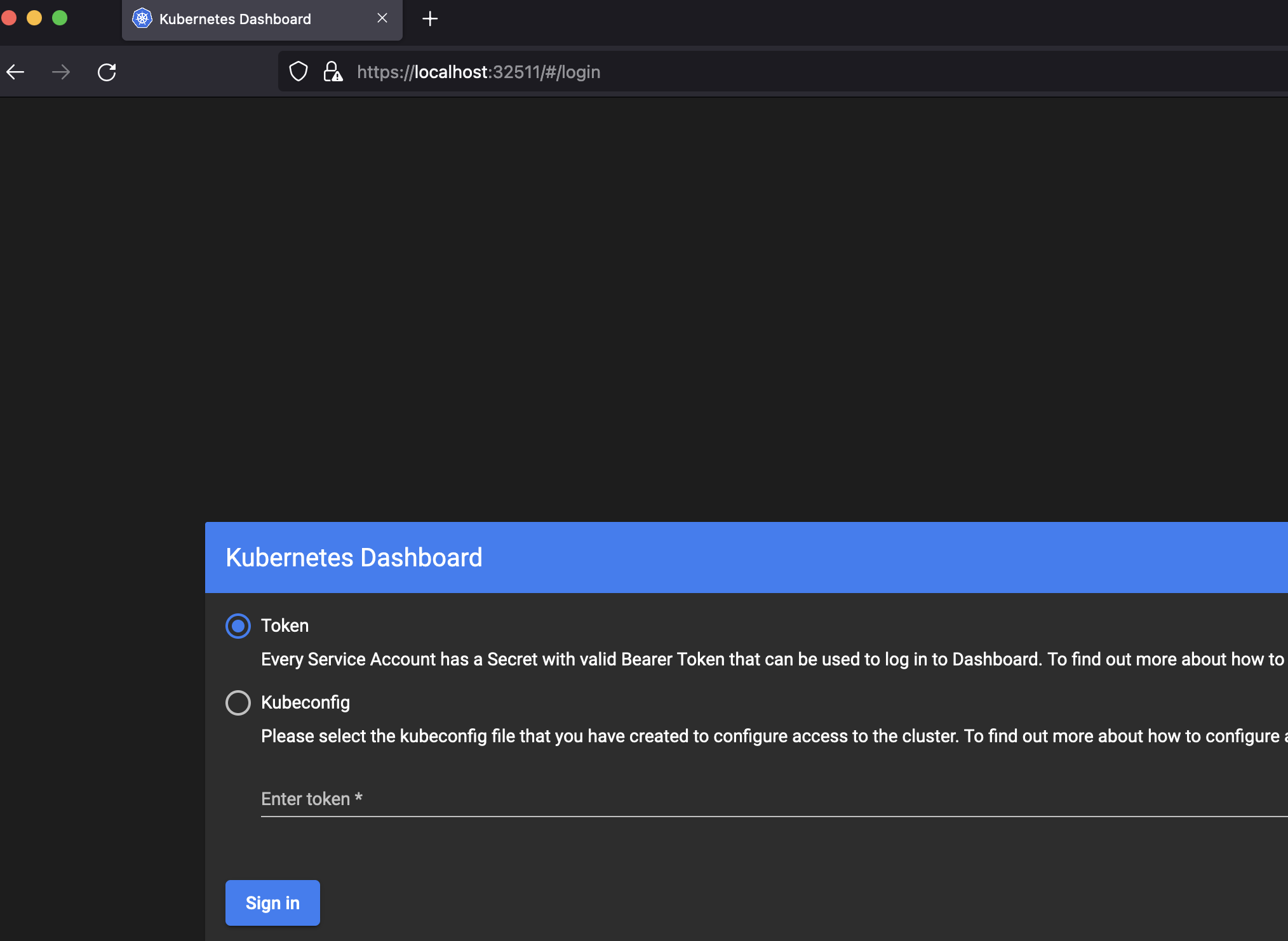
Task: Click the Kubernetes Dashboard login header
Action: click(x=354, y=557)
